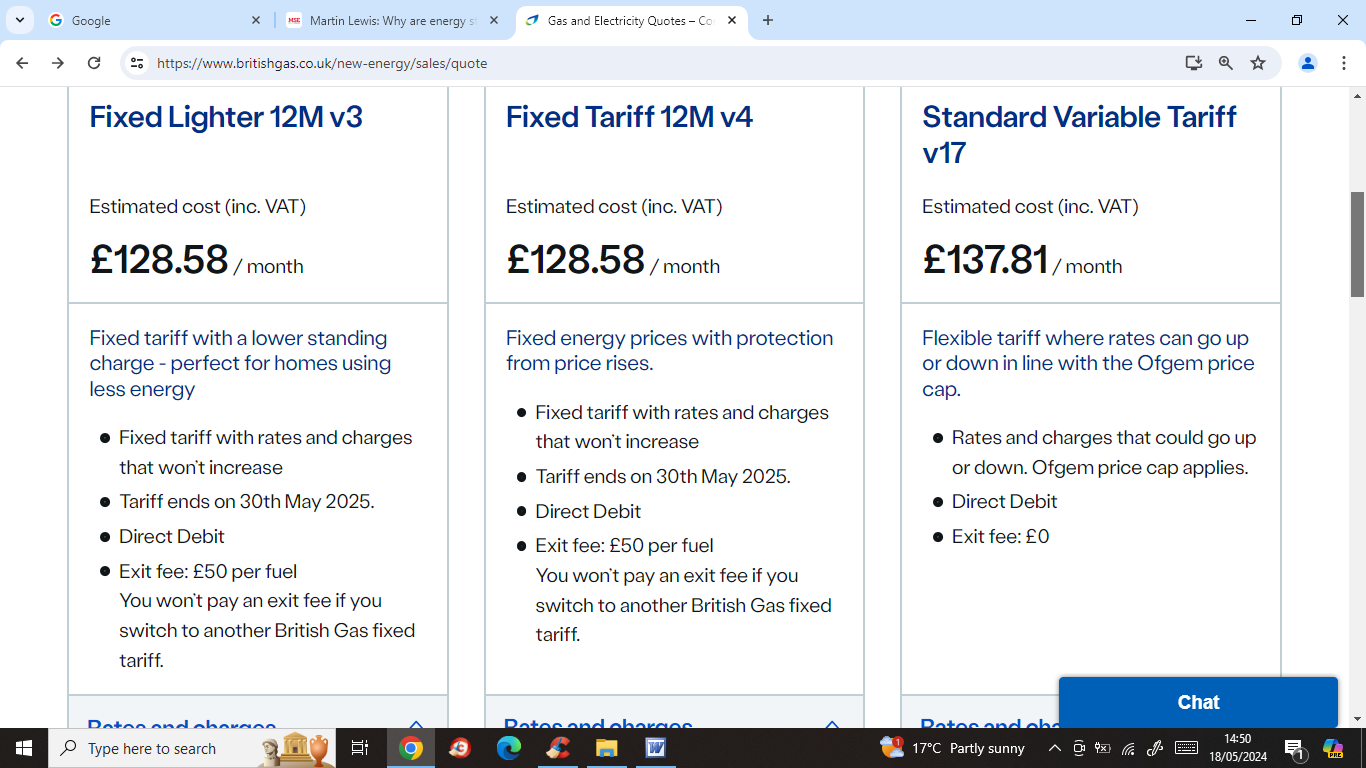Select the Standard Variable Tariff v17 heading
Screen dimensions: 1366x768
tap(1079, 135)
